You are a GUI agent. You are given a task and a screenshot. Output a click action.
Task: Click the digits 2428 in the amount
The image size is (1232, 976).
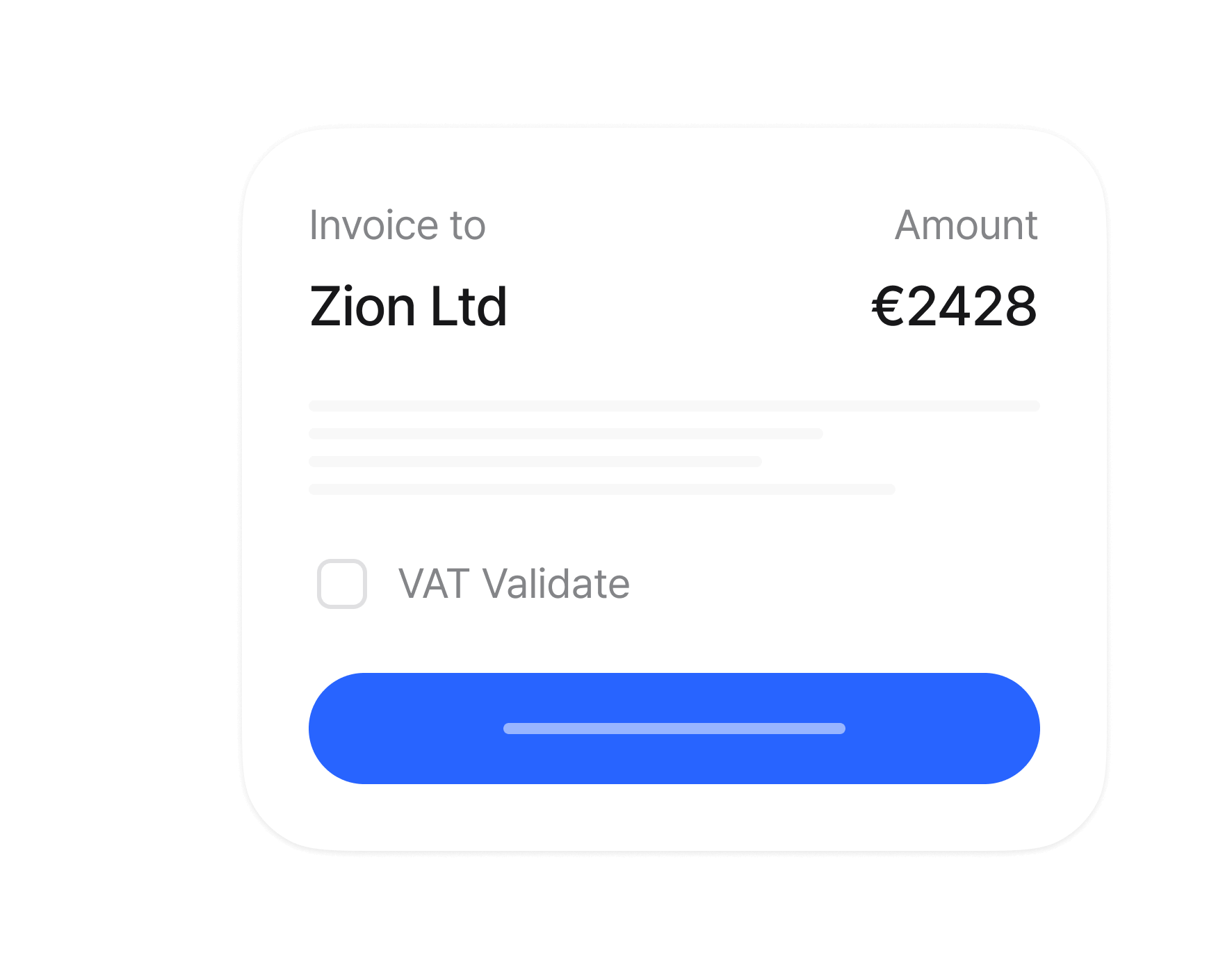(972, 307)
